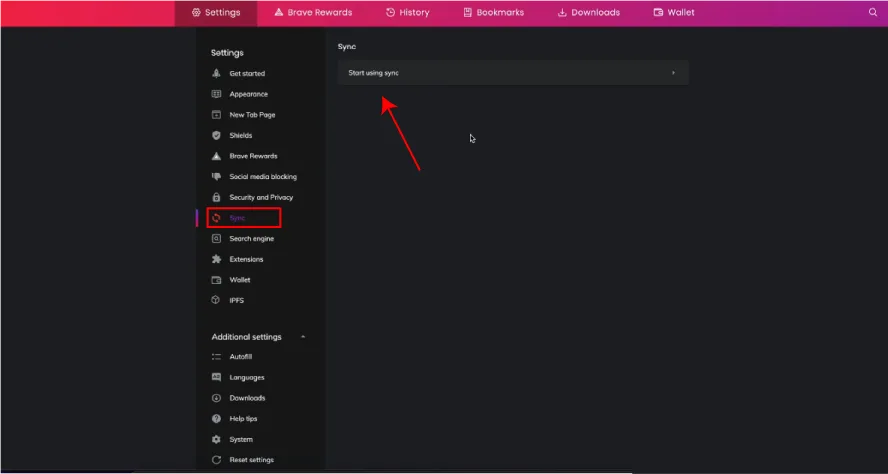Open Help tips settings

(x=244, y=419)
